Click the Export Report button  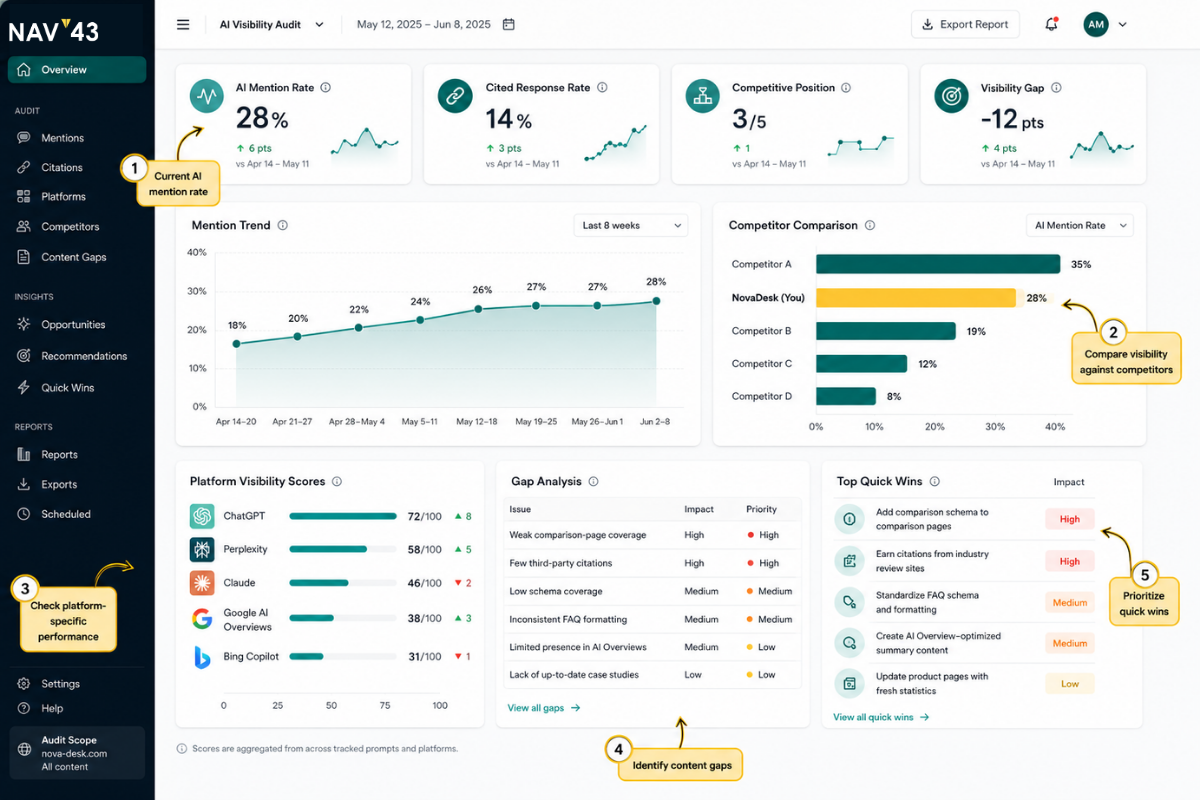965,24
